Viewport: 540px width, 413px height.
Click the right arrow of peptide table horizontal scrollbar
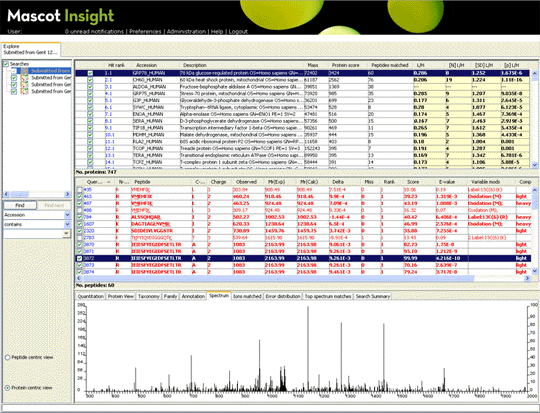527,278
